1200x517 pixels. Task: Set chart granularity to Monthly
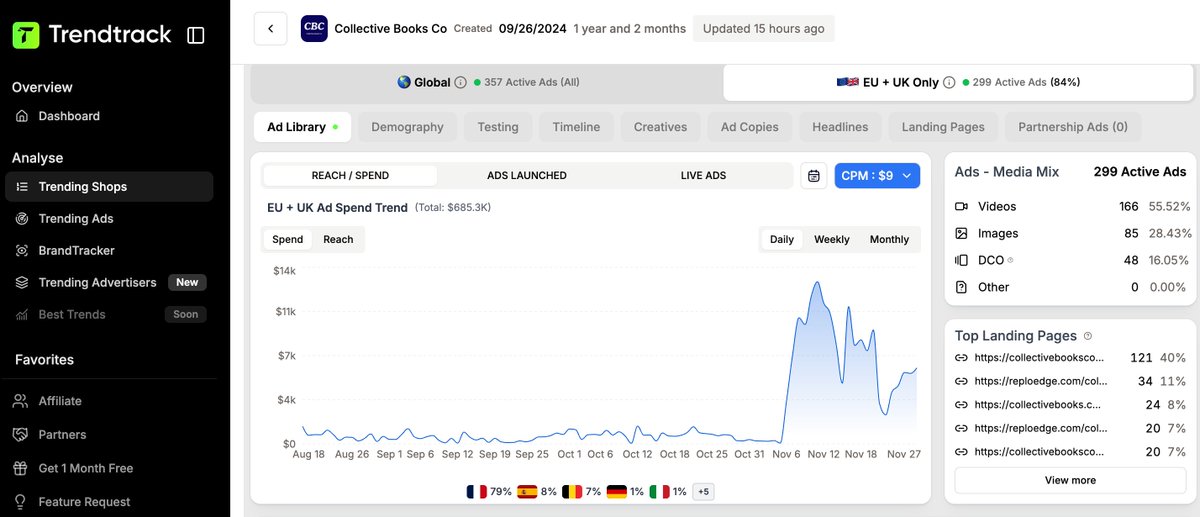click(889, 240)
